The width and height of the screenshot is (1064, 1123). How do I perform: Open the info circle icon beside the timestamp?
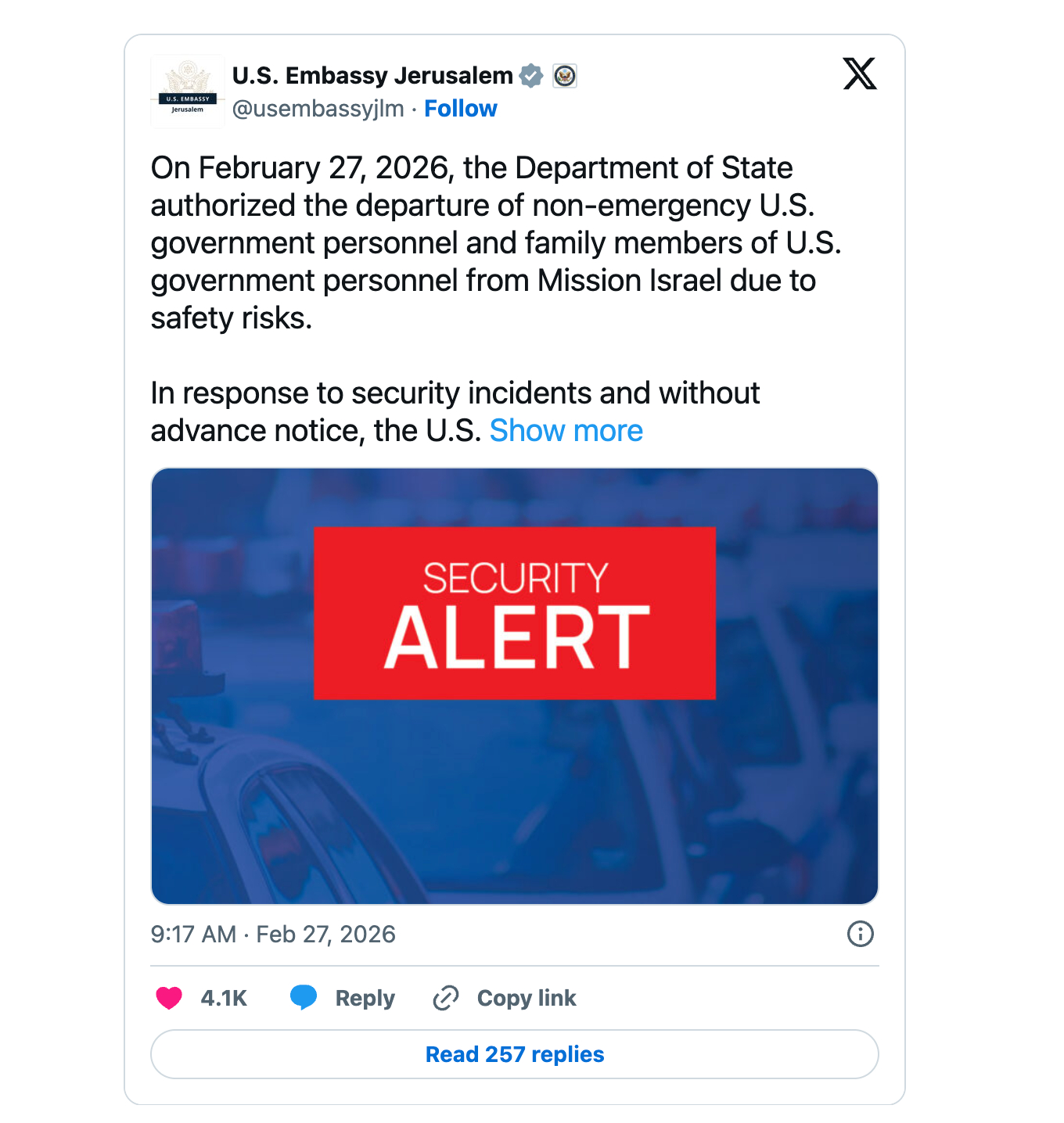tap(860, 934)
